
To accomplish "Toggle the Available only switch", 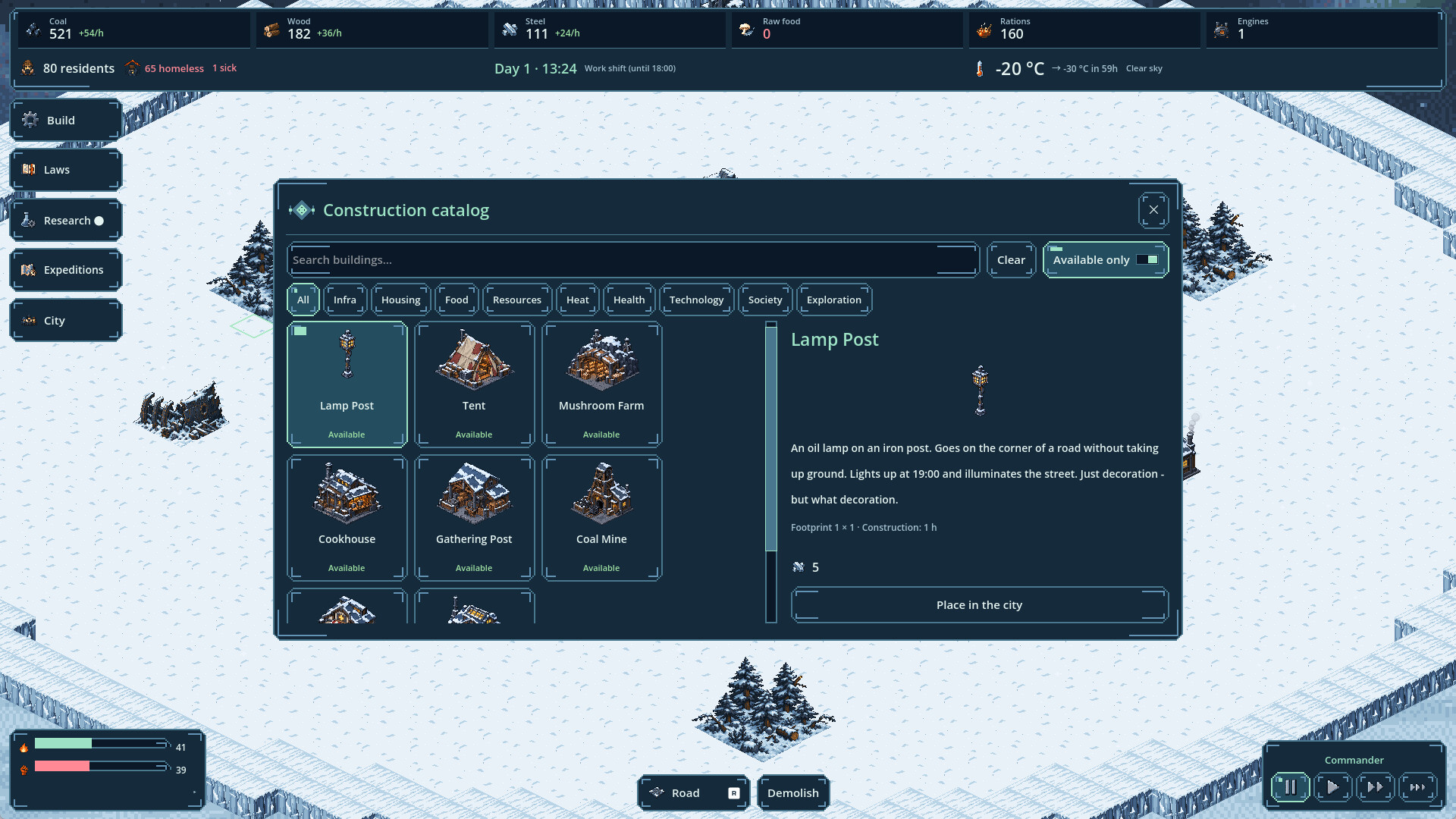I will coord(1106,260).
